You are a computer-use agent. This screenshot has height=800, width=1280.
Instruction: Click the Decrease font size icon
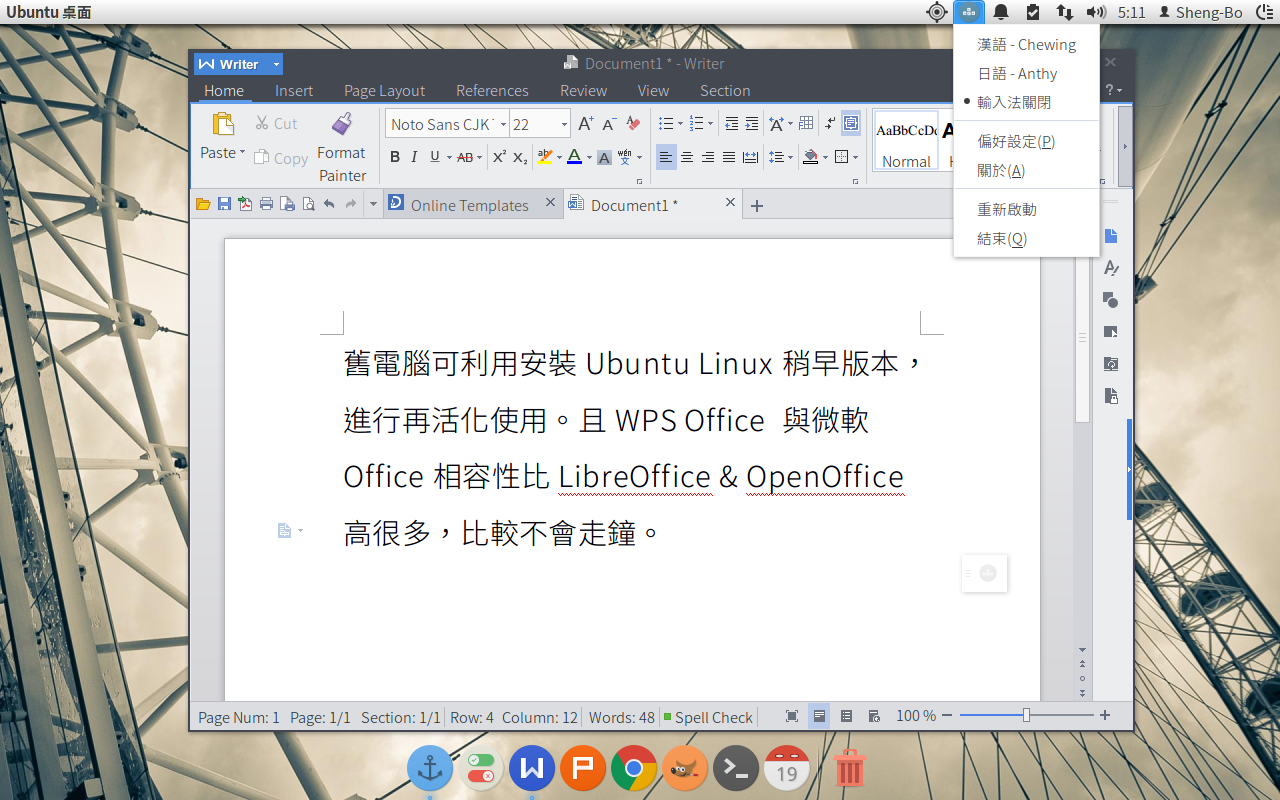pyautogui.click(x=609, y=124)
